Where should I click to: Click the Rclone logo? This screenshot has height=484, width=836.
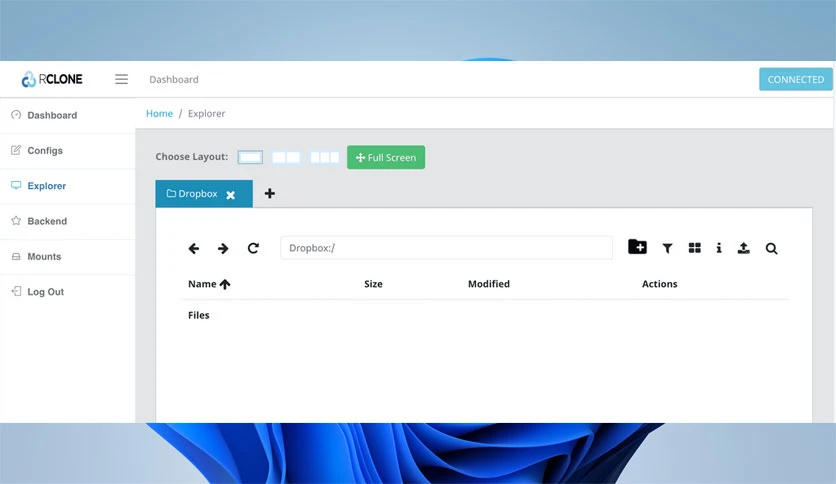click(52, 79)
